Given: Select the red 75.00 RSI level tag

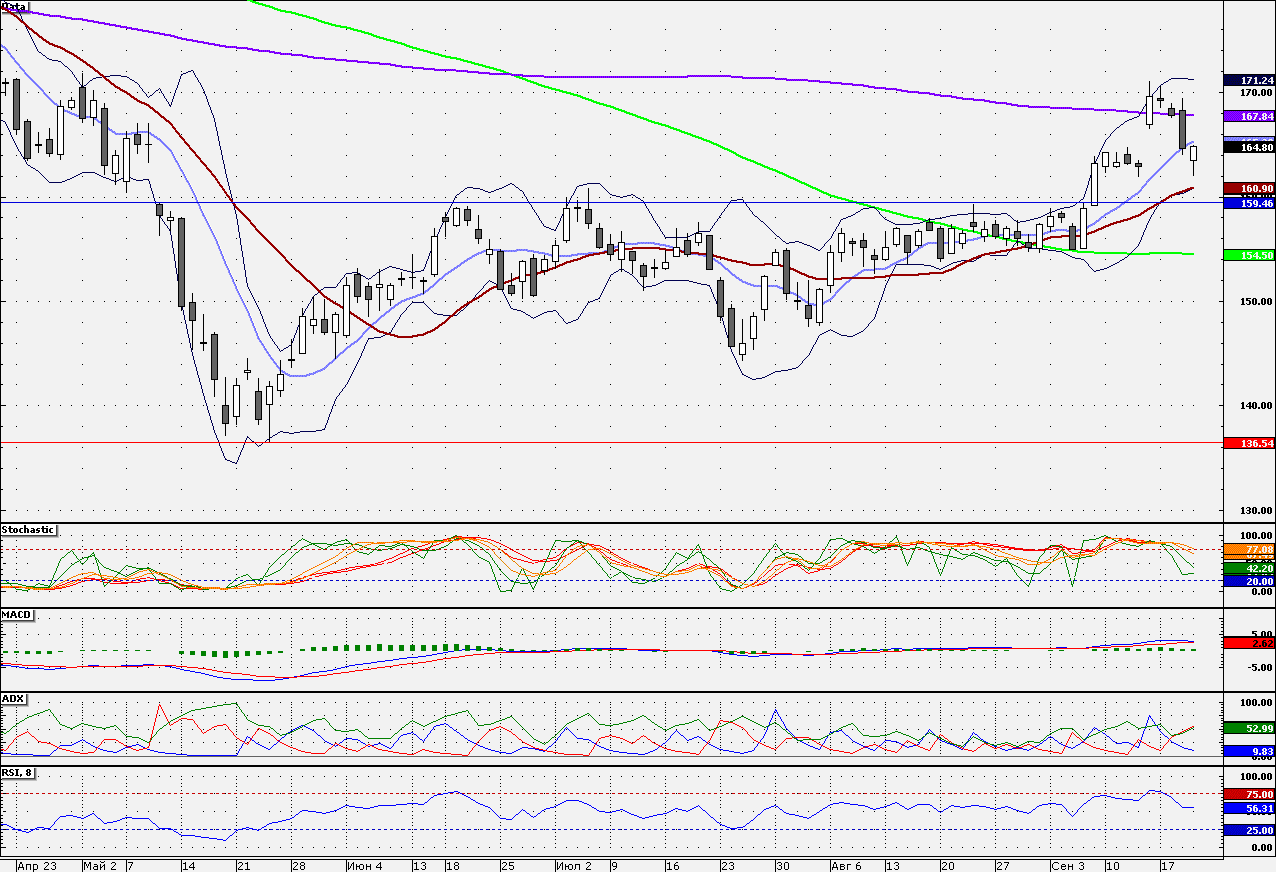Looking at the screenshot, I should (x=1249, y=794).
